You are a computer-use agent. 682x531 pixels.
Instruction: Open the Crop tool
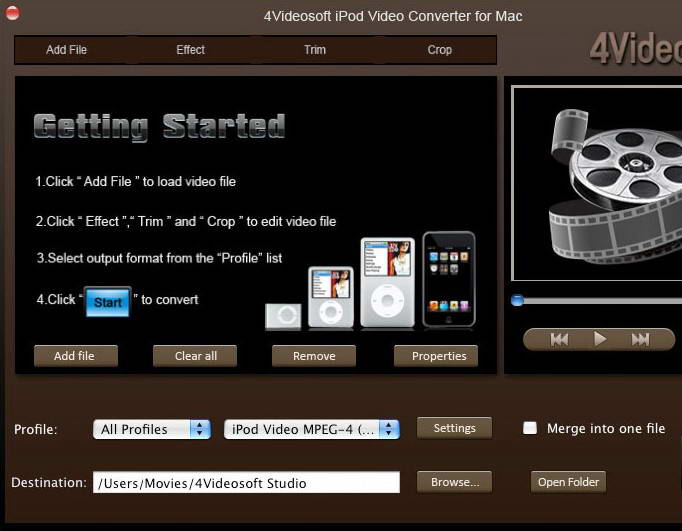[x=439, y=50]
